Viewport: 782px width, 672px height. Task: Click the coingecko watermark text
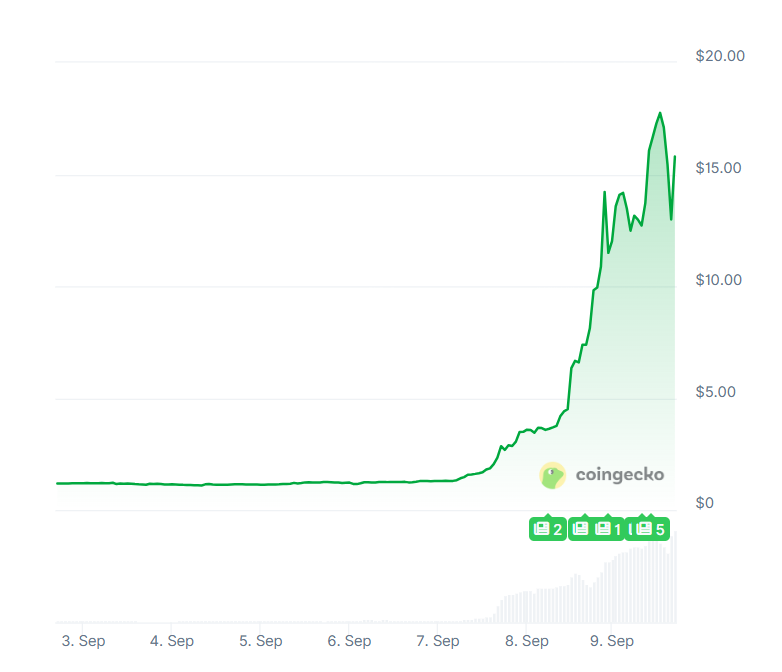click(x=619, y=475)
